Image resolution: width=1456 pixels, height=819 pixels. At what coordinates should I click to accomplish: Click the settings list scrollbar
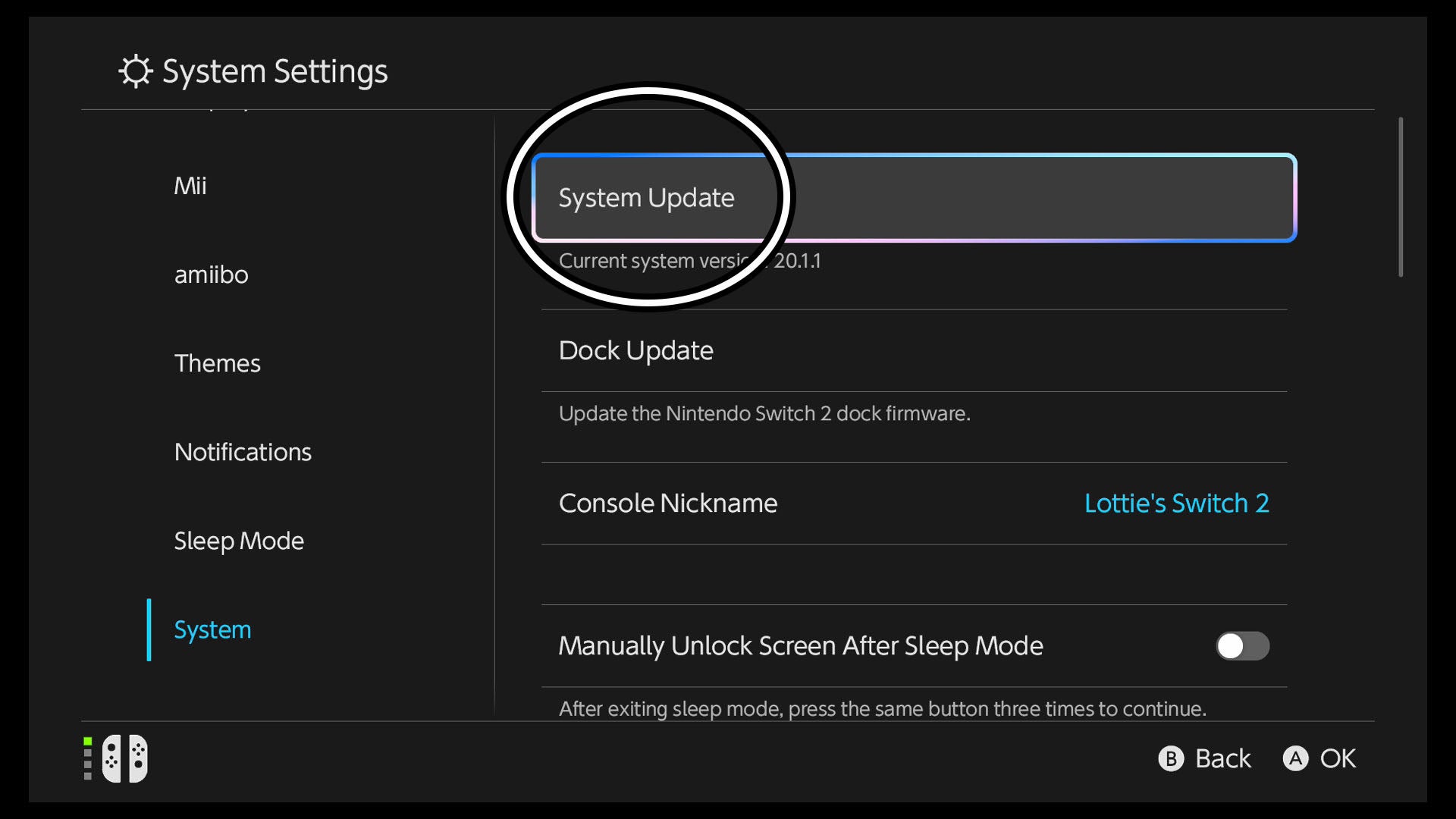click(1401, 197)
